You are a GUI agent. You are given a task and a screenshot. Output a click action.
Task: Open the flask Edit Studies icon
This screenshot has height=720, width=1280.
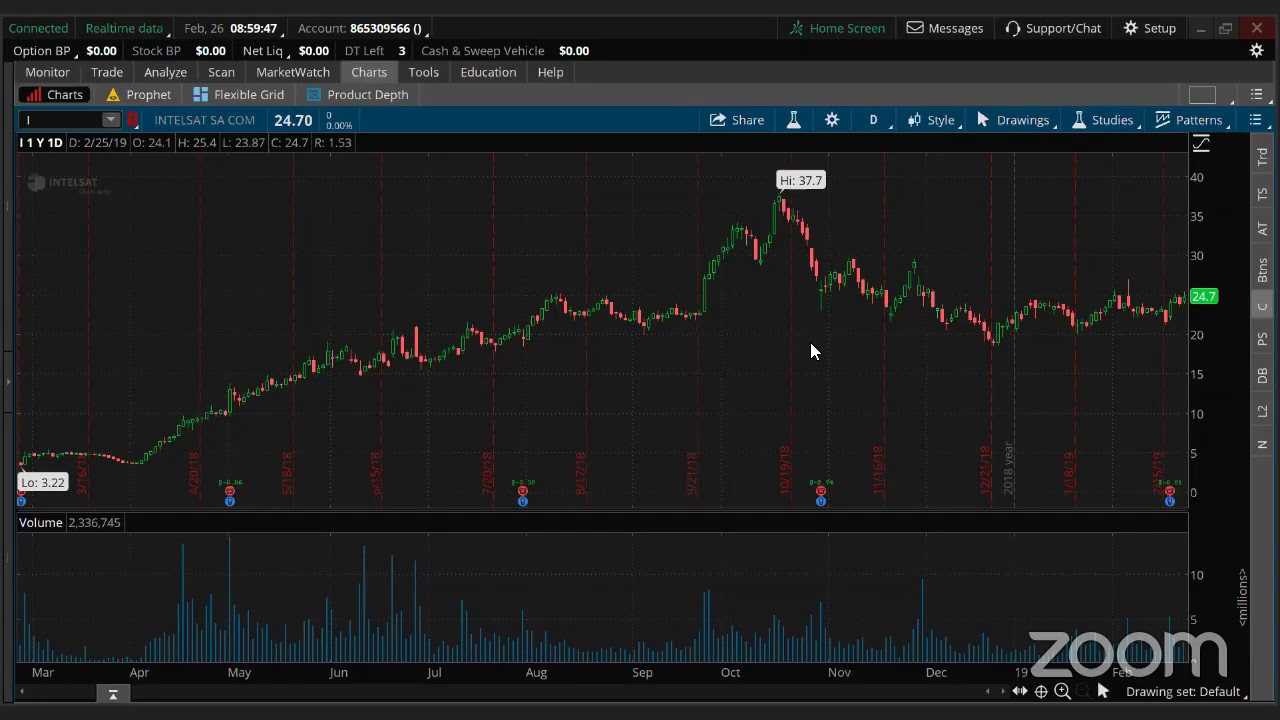click(x=793, y=120)
